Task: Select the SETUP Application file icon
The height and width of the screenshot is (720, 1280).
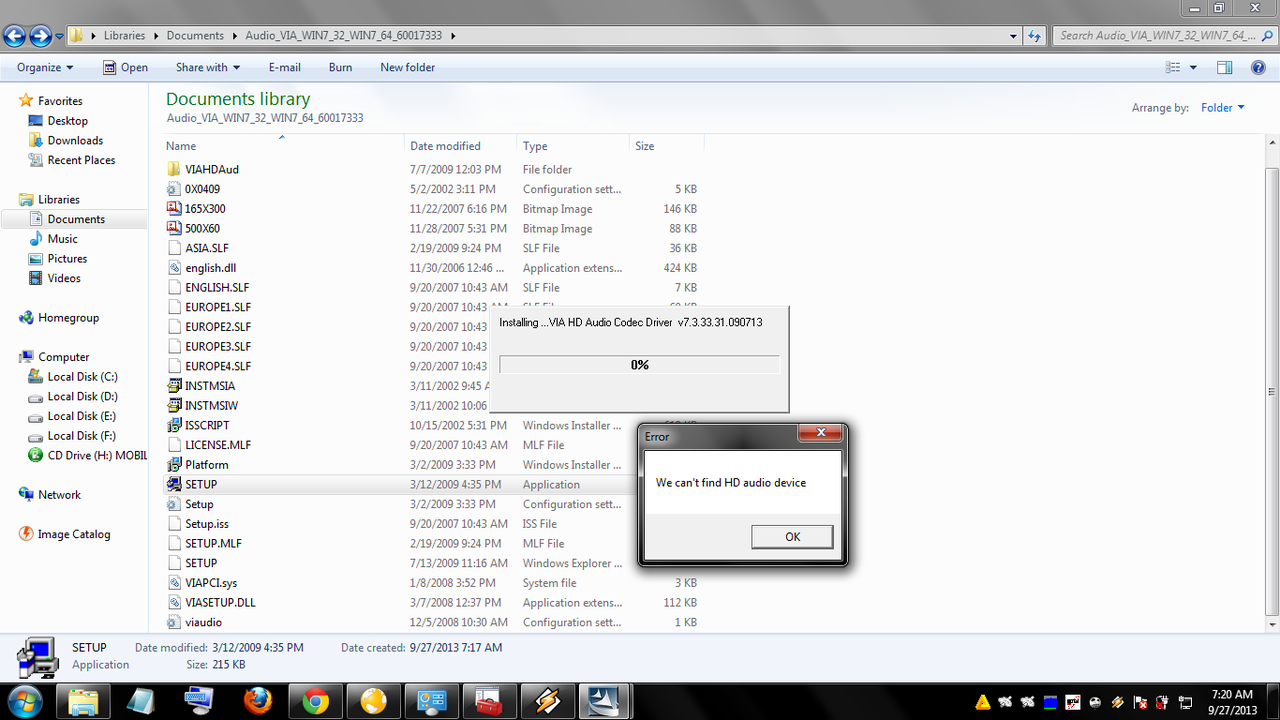Action: [x=174, y=484]
